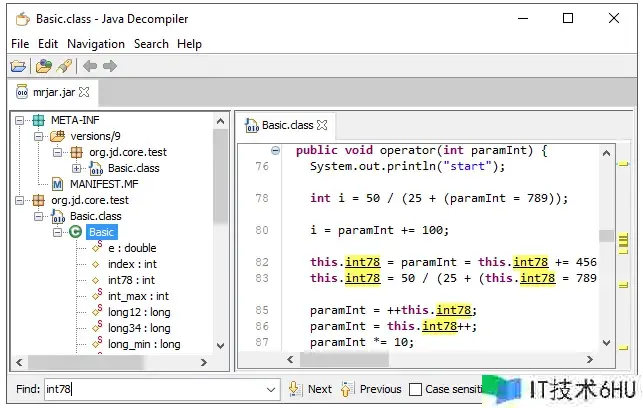Viewport: 643px width, 408px height.
Task: Click the Open Type toolbar icon
Action: click(x=43, y=66)
